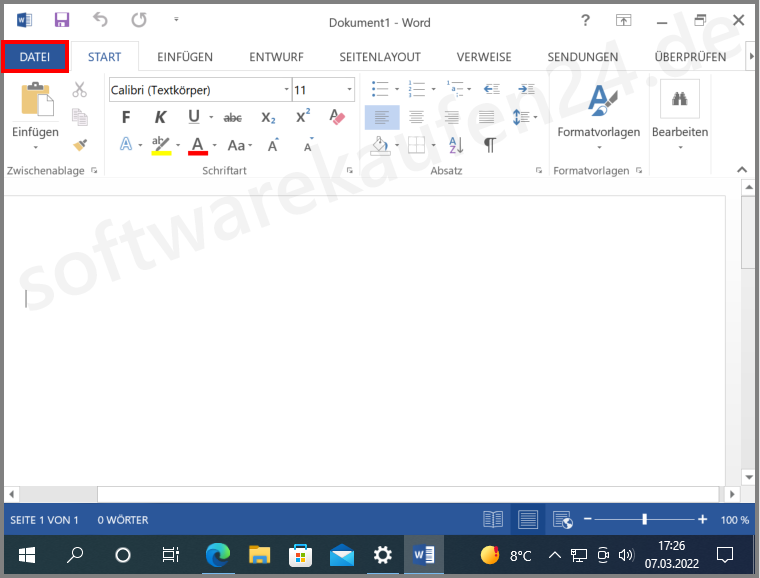Switch to Read Mode view

[493, 519]
